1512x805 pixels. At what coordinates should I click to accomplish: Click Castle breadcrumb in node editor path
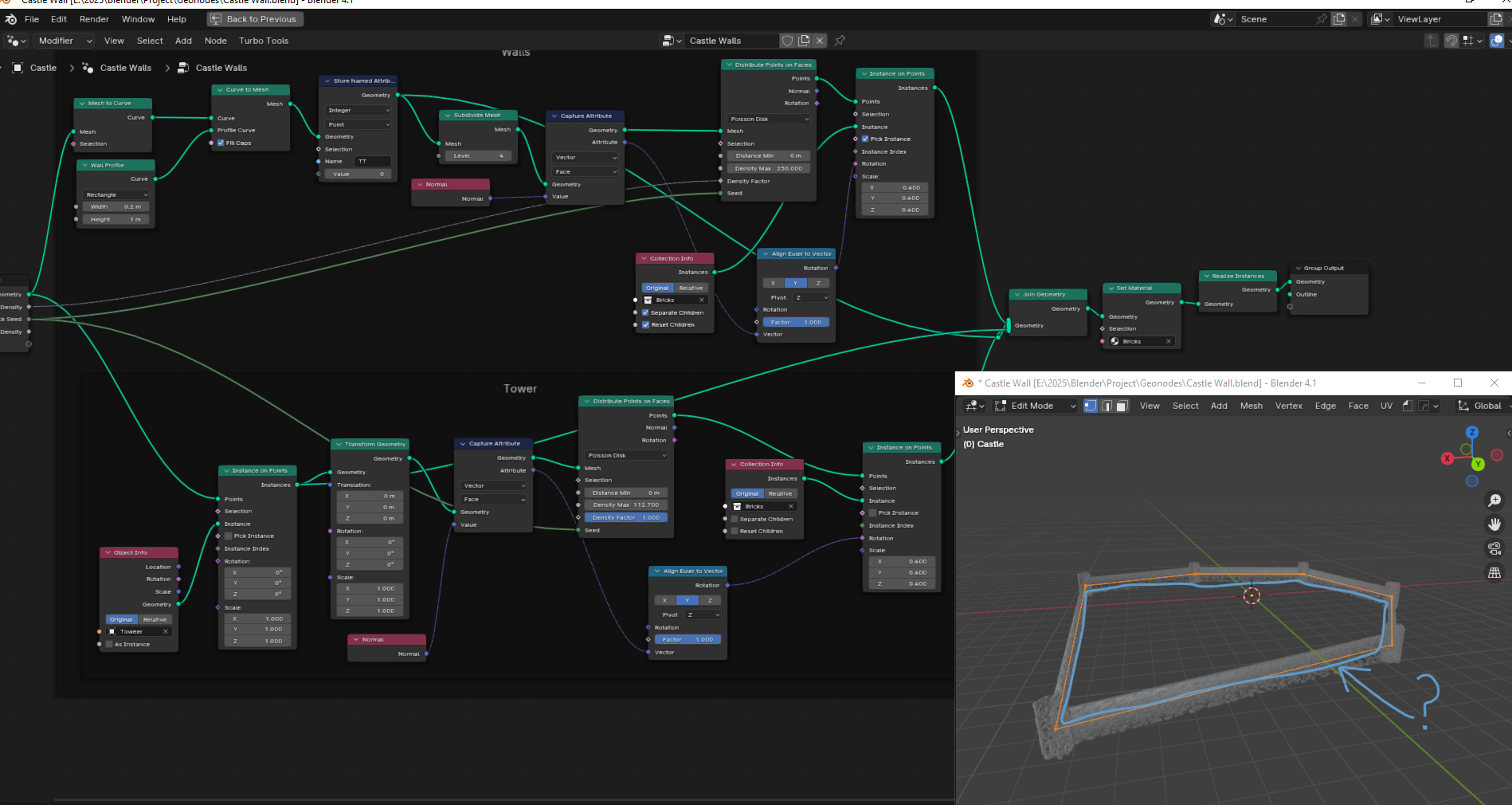click(43, 68)
